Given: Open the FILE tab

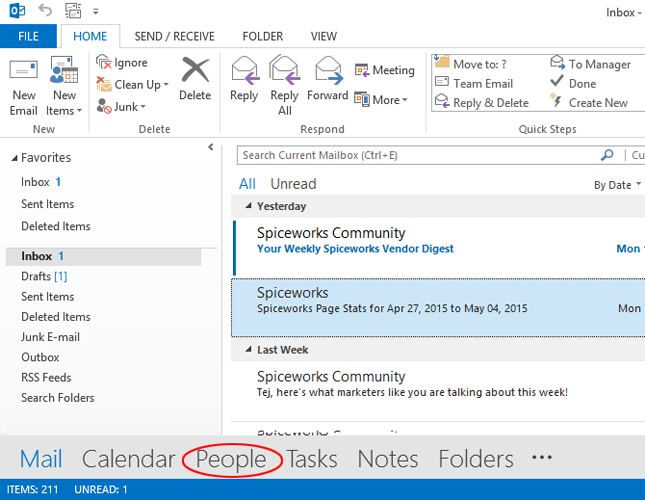Looking at the screenshot, I should click(28, 36).
